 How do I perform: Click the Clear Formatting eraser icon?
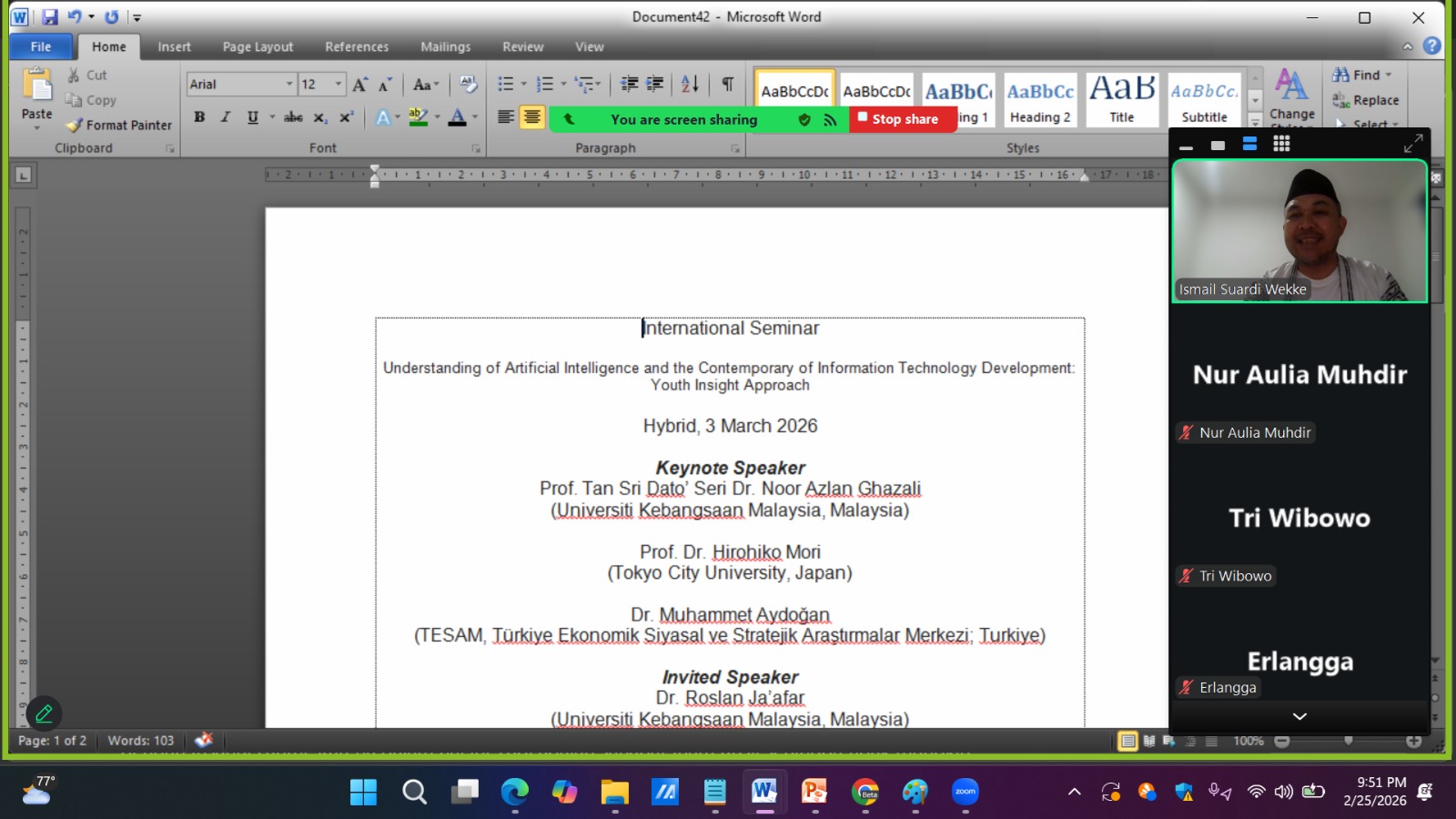(x=469, y=85)
